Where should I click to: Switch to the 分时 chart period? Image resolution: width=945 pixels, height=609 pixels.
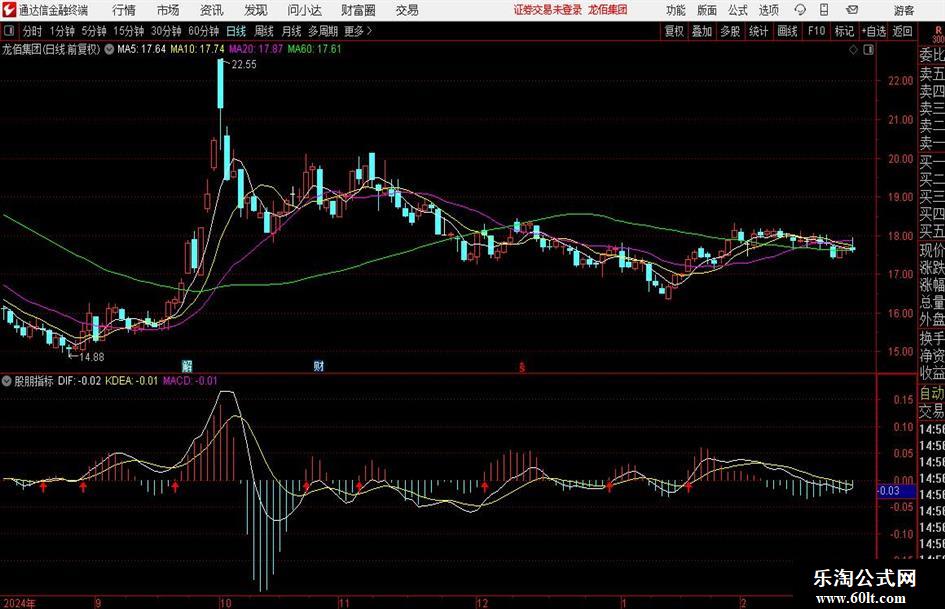33,31
